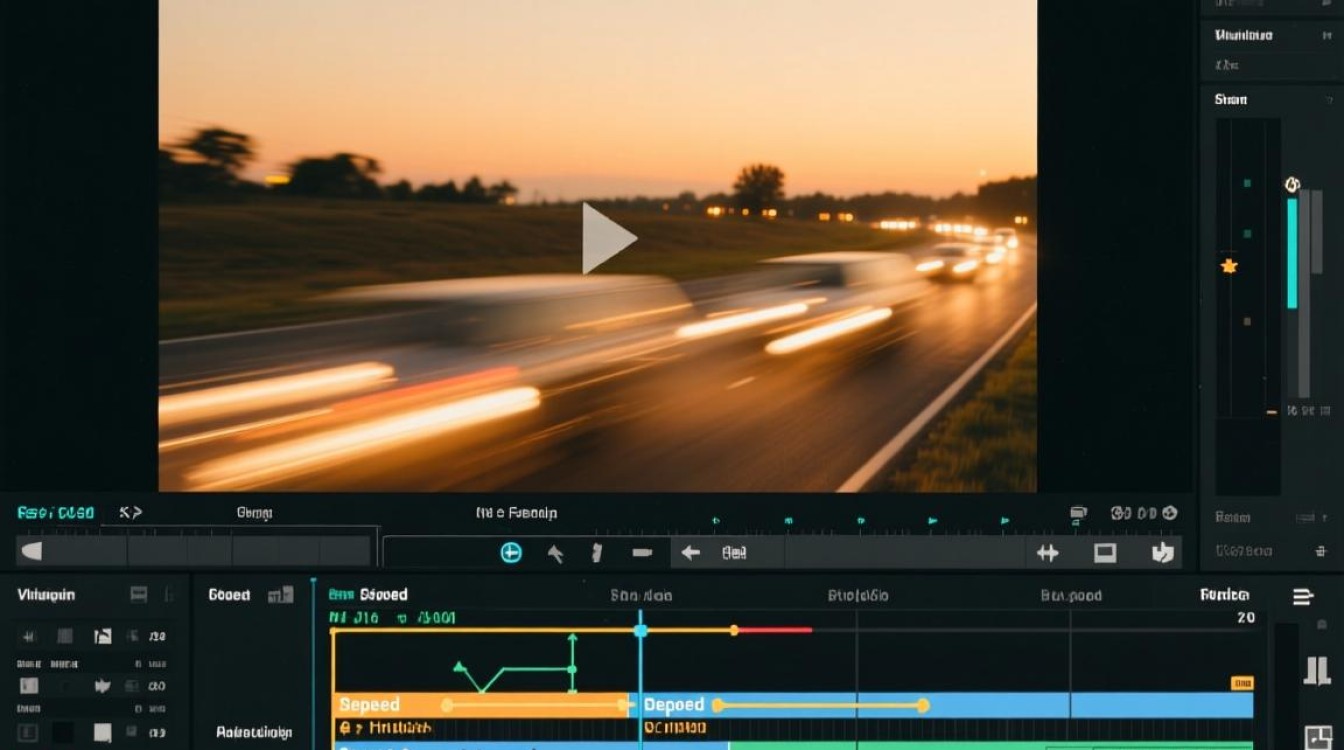The width and height of the screenshot is (1344, 750).
Task: Click the minus icon in the toolbar
Action: pyautogui.click(x=642, y=552)
